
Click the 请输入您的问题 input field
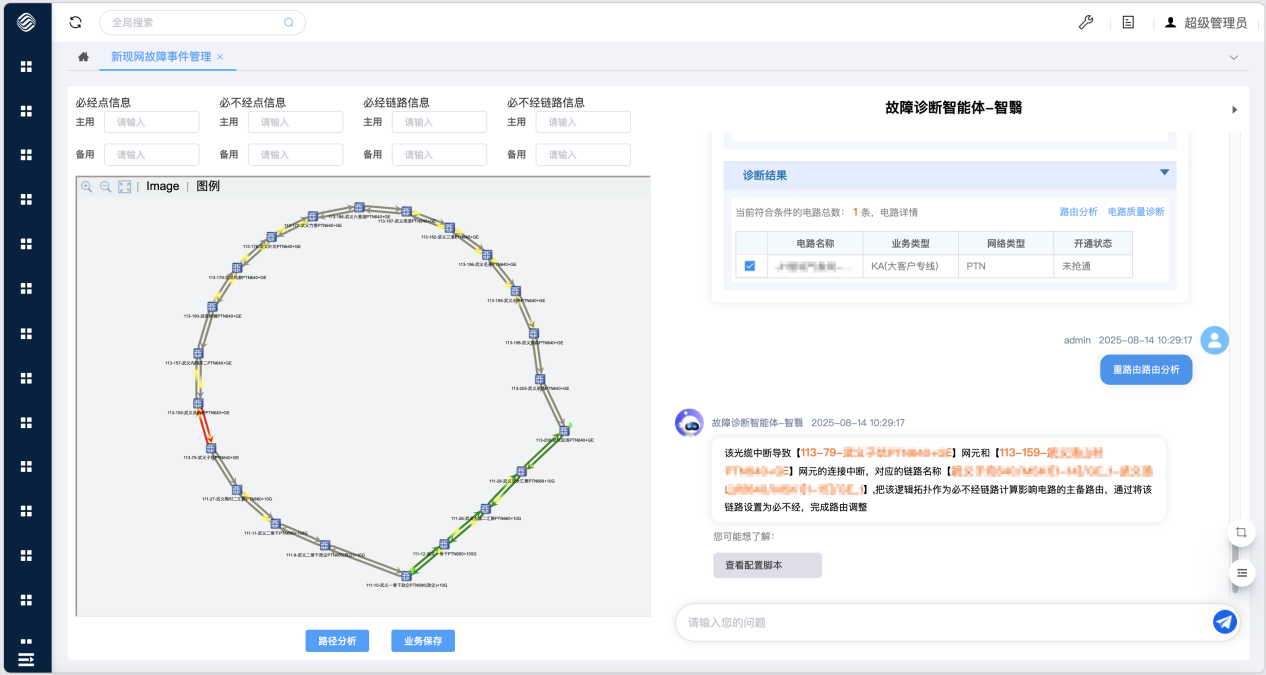pyautogui.click(x=900, y=622)
